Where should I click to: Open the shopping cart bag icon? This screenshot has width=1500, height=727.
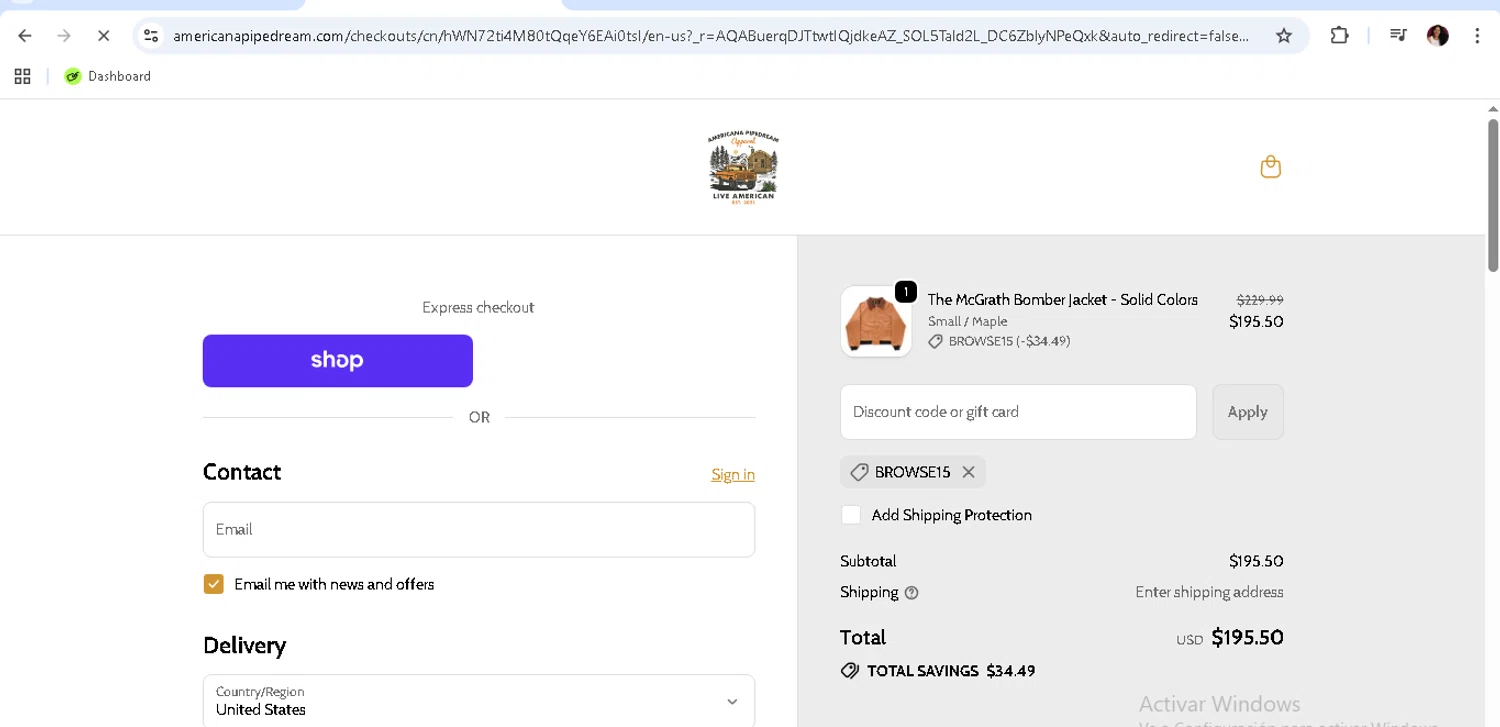click(x=1270, y=167)
